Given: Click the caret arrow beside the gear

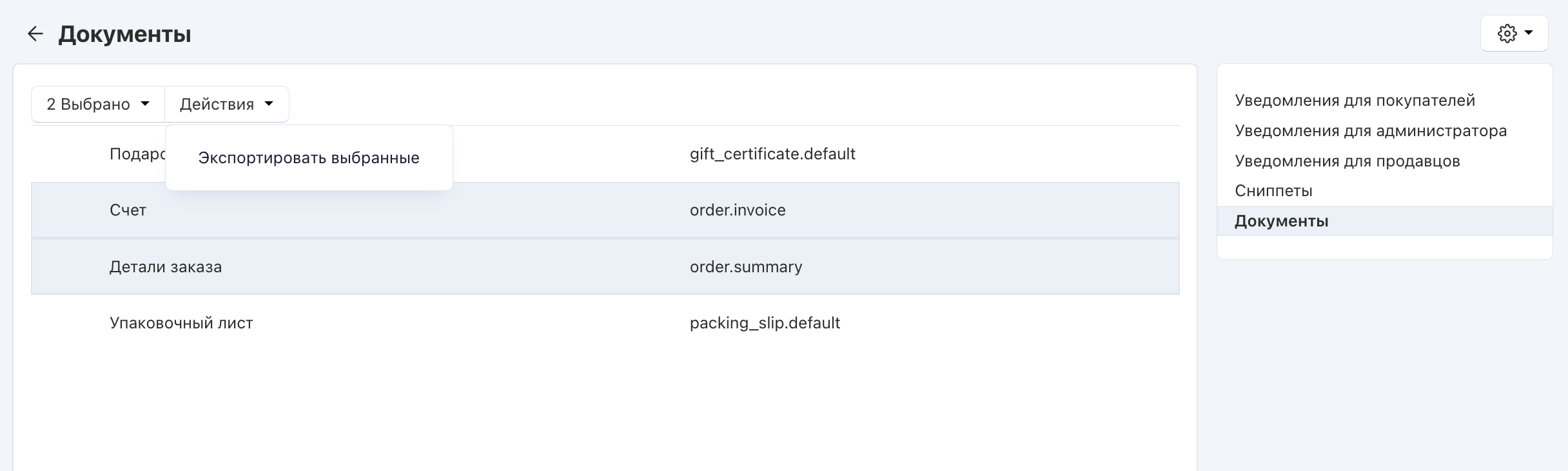Looking at the screenshot, I should click(x=1529, y=33).
